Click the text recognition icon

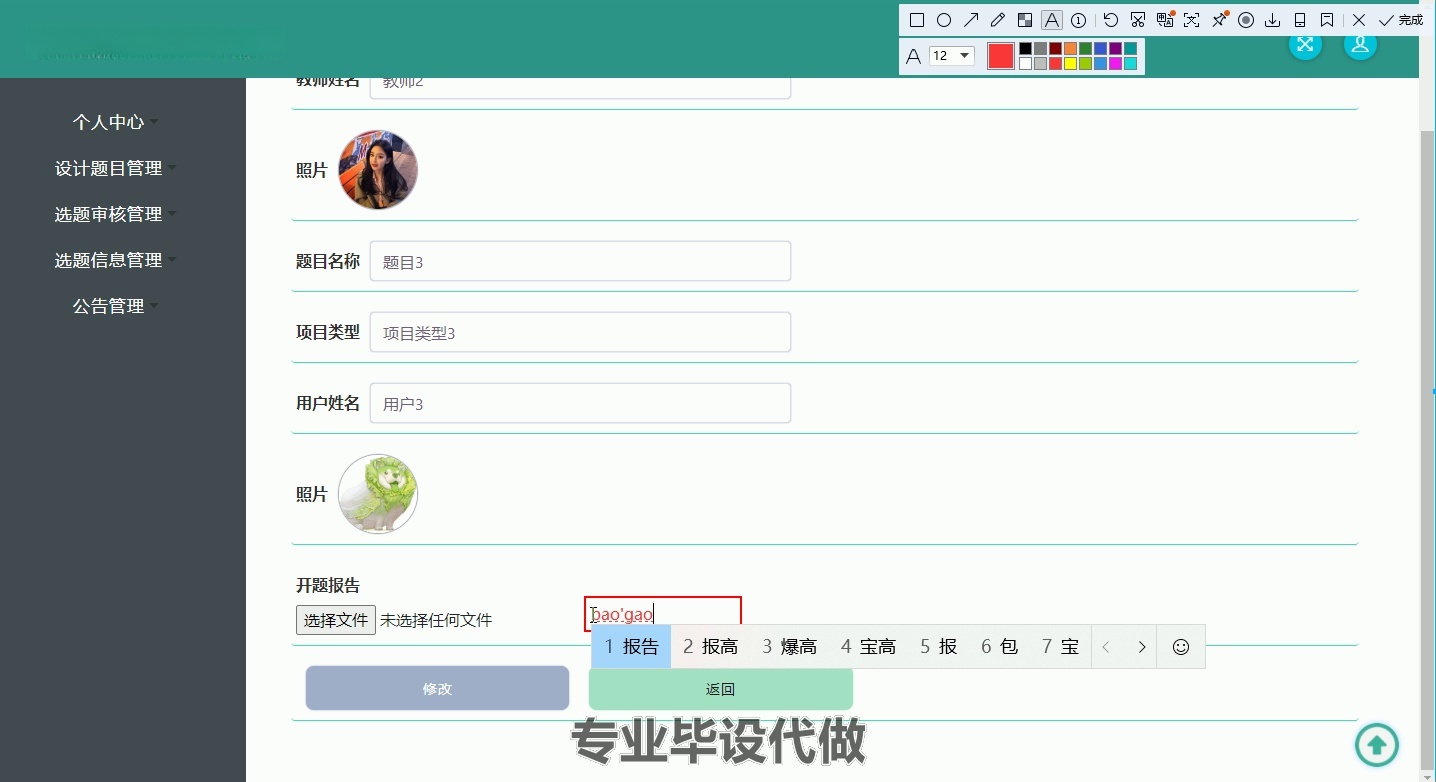point(1192,20)
